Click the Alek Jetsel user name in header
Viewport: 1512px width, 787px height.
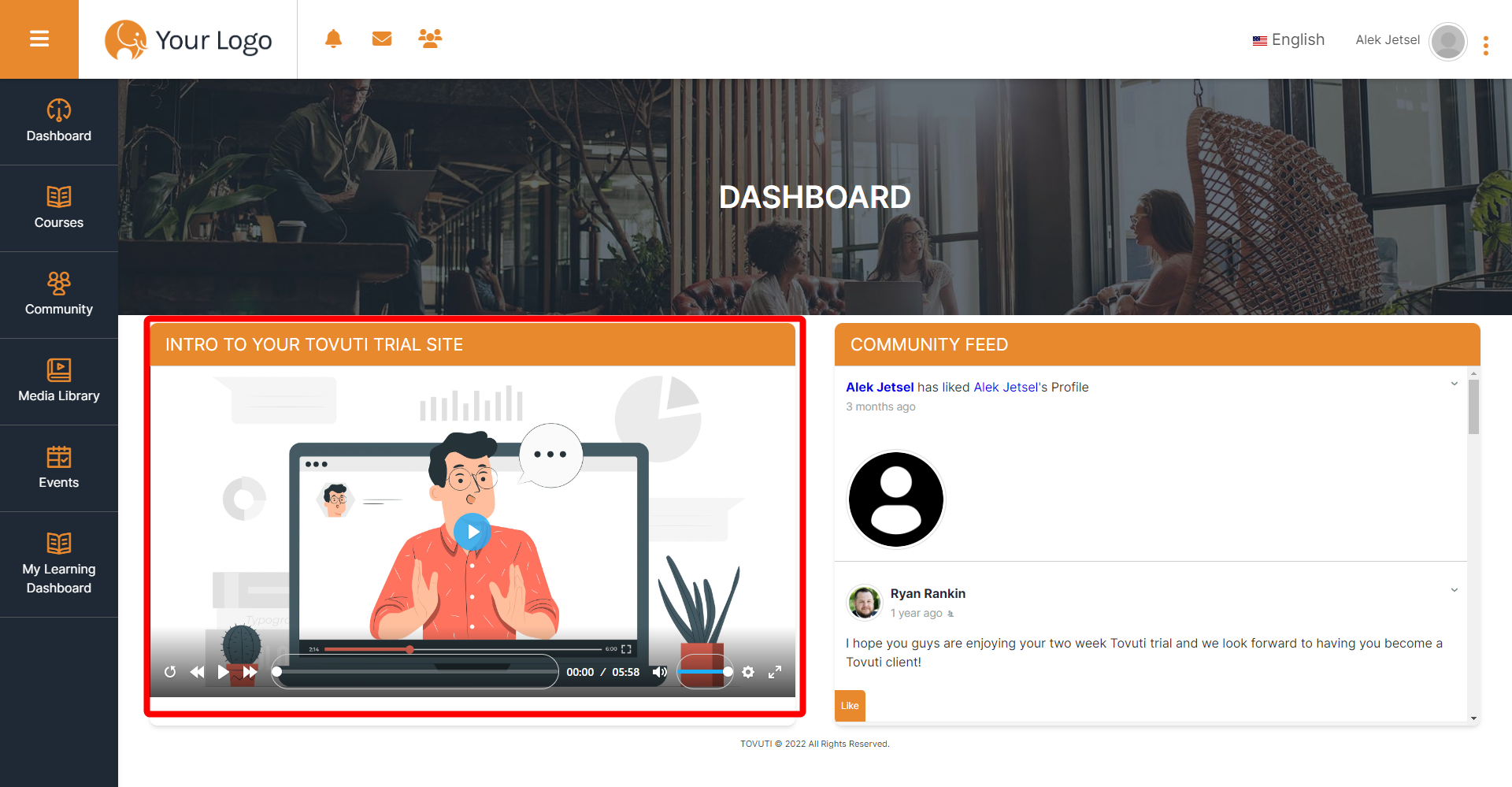pyautogui.click(x=1388, y=40)
